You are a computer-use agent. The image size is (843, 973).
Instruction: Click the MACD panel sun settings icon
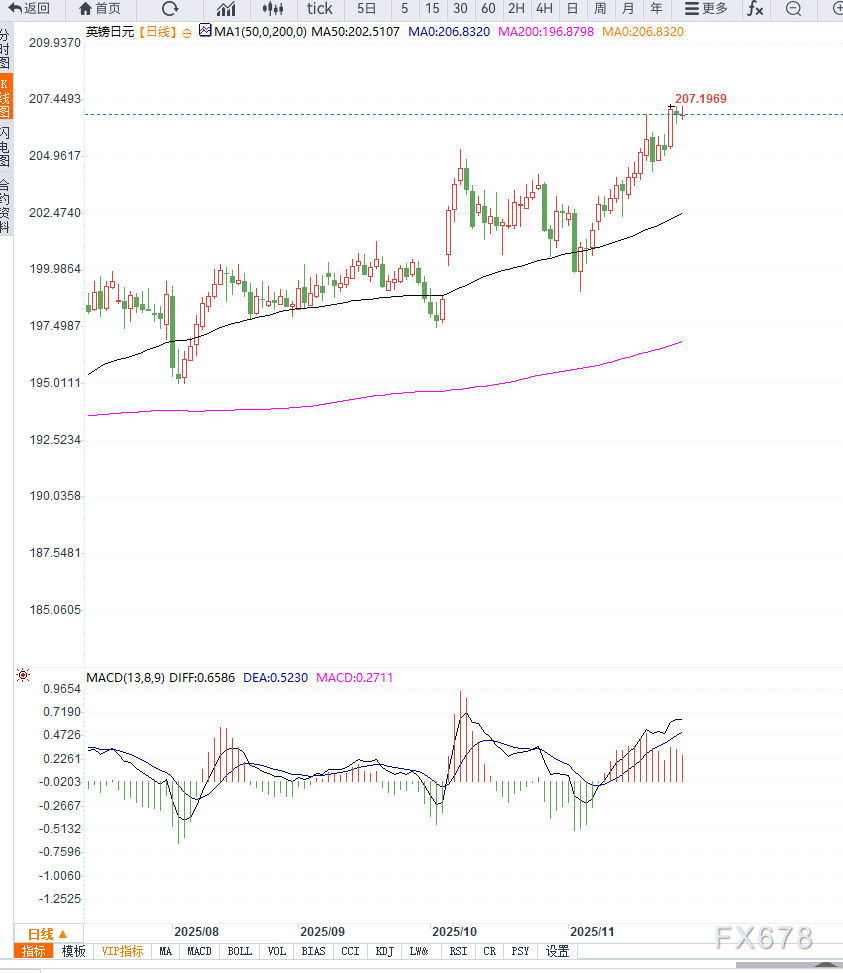23,676
